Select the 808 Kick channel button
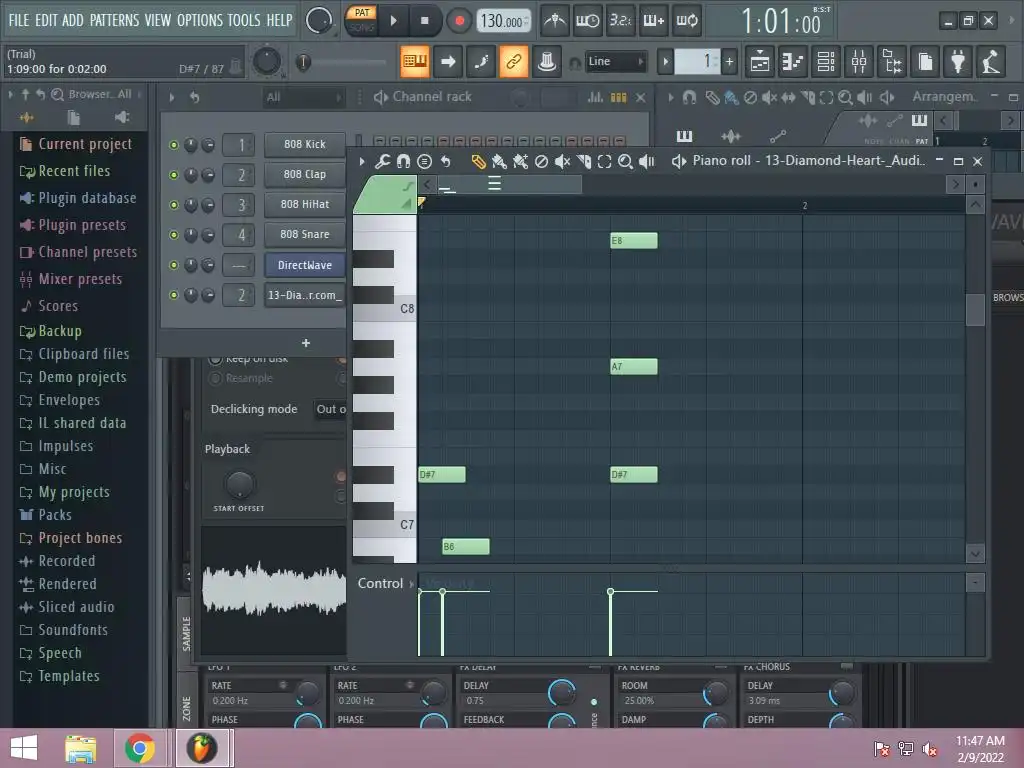The image size is (1024, 768). [x=304, y=144]
